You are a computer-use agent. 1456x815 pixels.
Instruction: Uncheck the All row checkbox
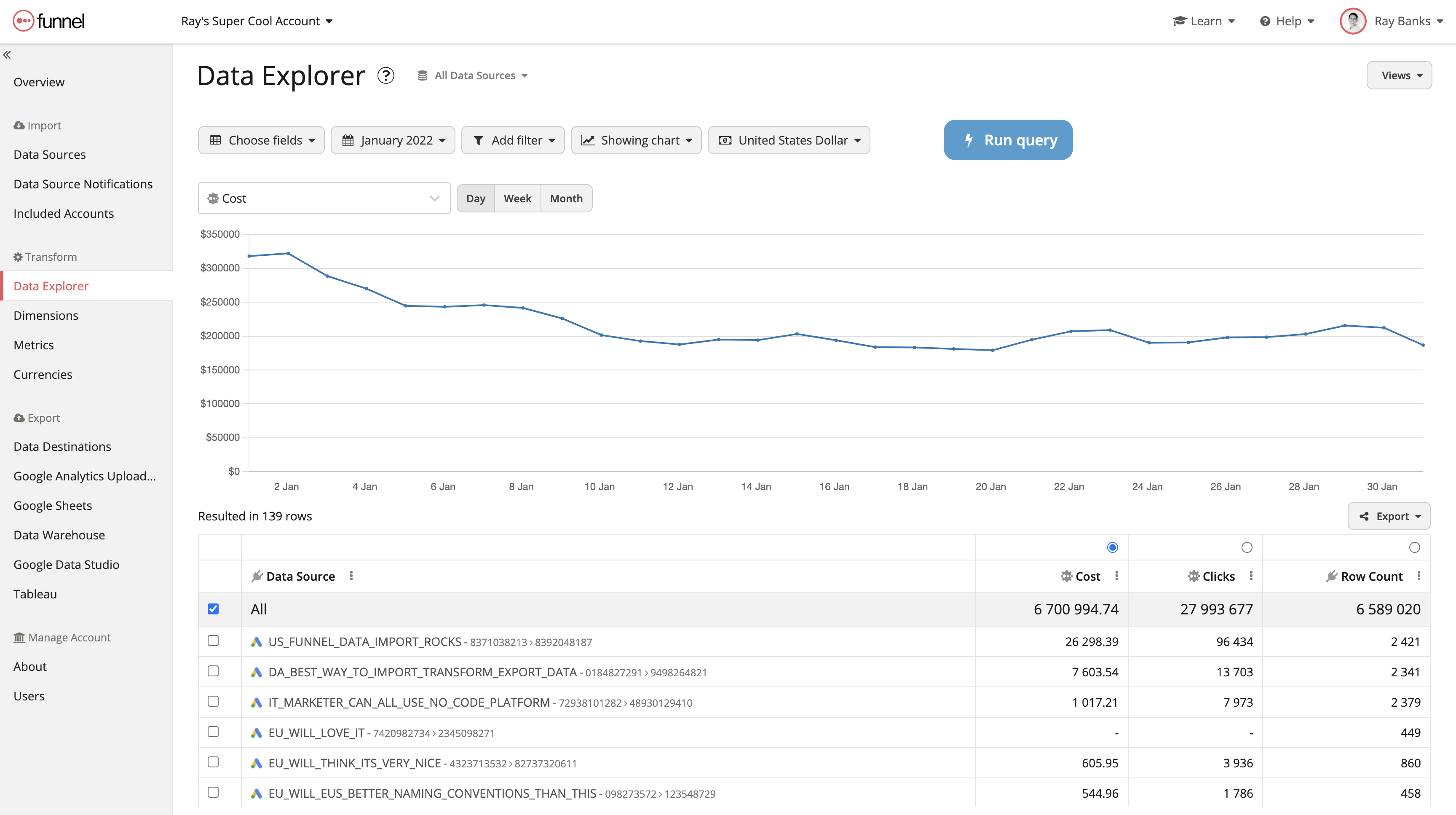tap(213, 609)
